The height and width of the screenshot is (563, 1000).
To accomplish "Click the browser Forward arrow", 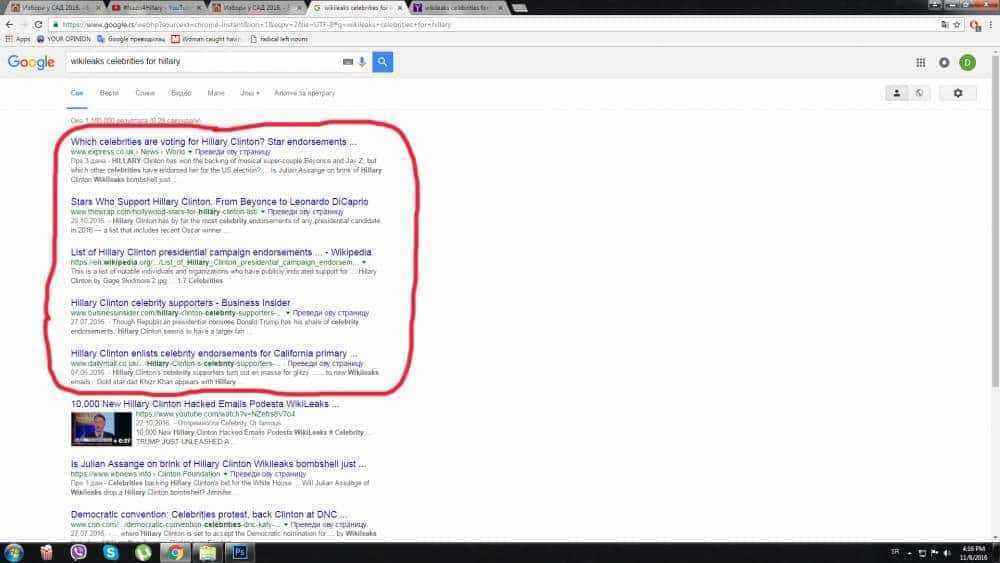I will coord(23,24).
